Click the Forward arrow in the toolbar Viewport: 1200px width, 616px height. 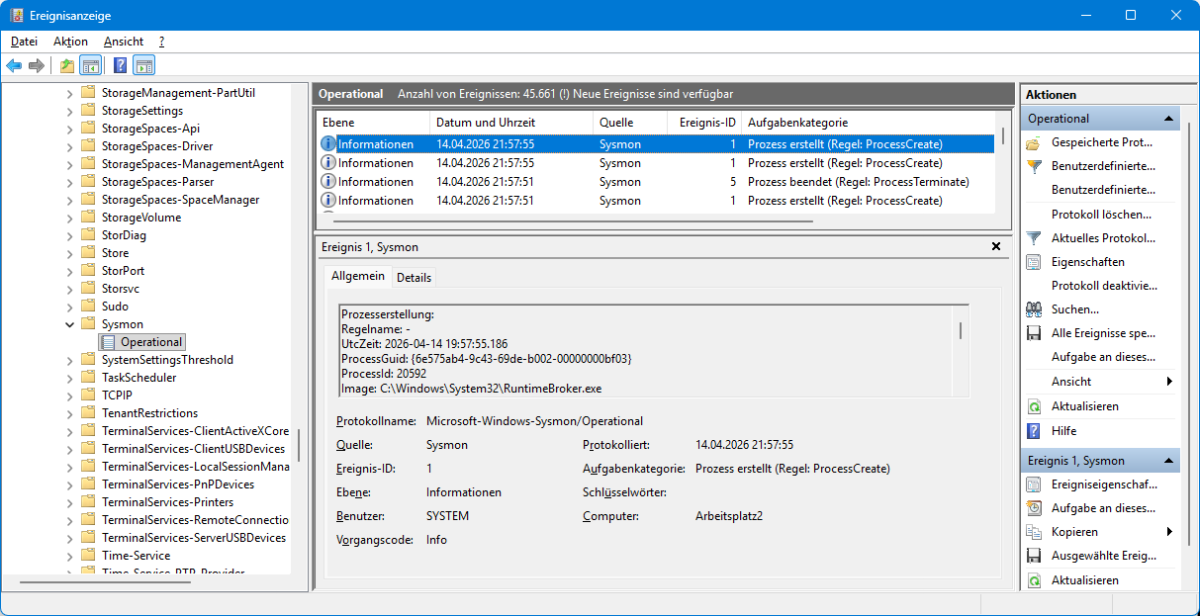pyautogui.click(x=36, y=66)
